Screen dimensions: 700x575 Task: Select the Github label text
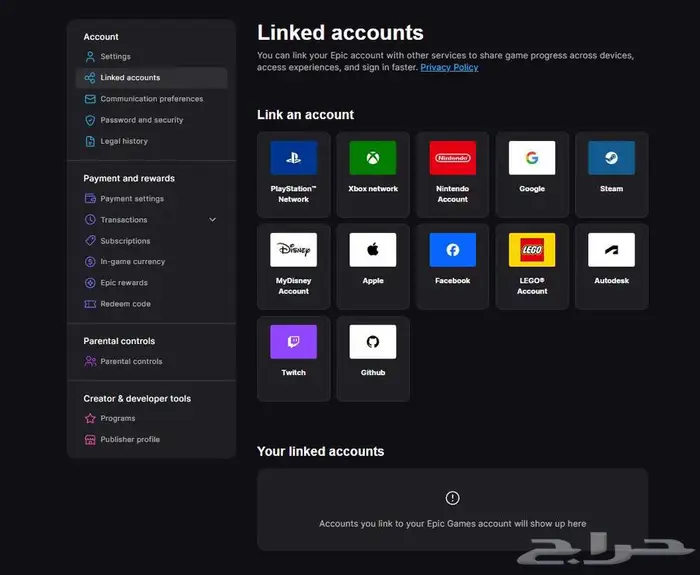coord(373,373)
